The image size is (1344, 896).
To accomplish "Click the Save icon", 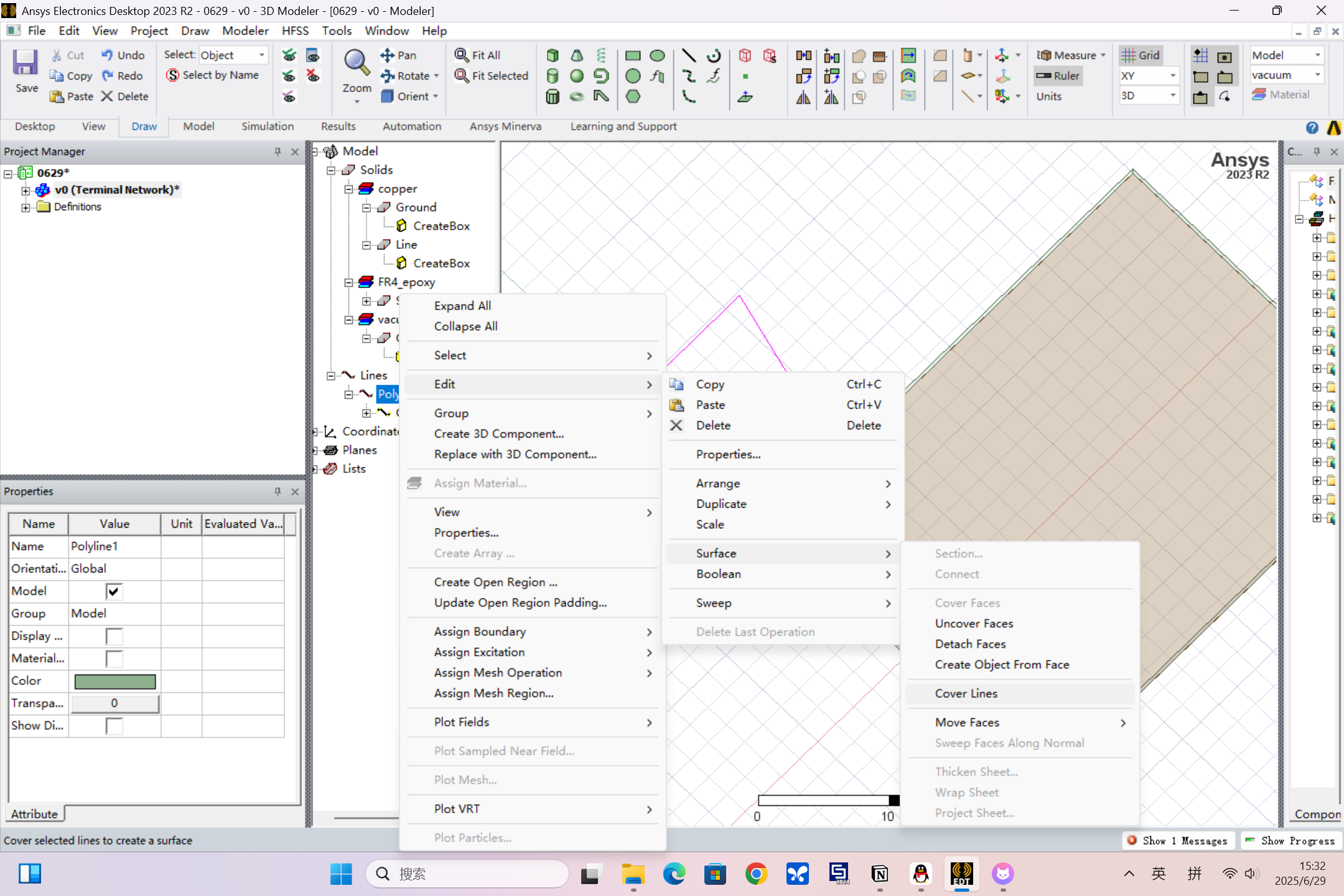I will [x=26, y=63].
